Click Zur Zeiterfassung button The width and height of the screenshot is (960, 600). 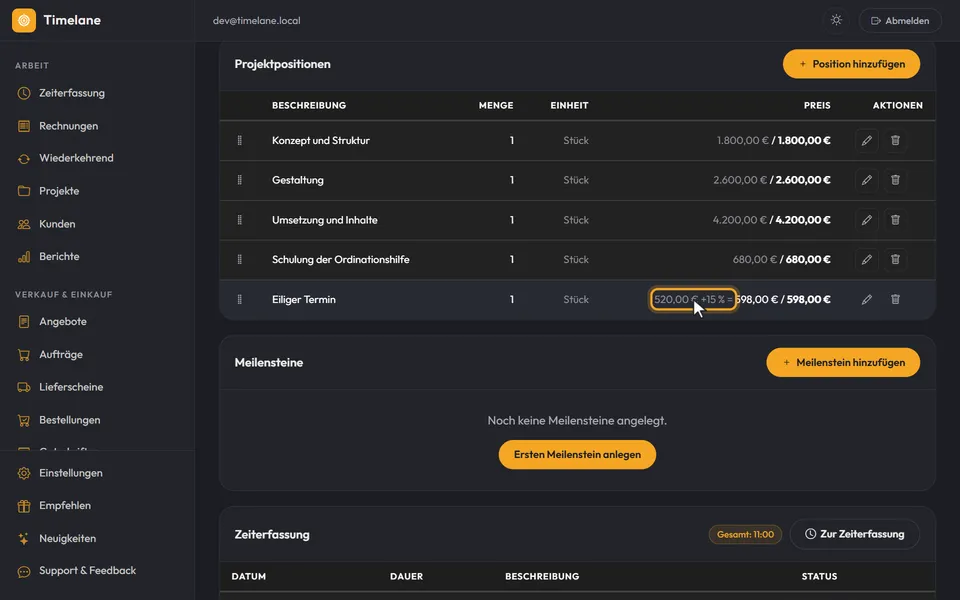click(x=855, y=534)
